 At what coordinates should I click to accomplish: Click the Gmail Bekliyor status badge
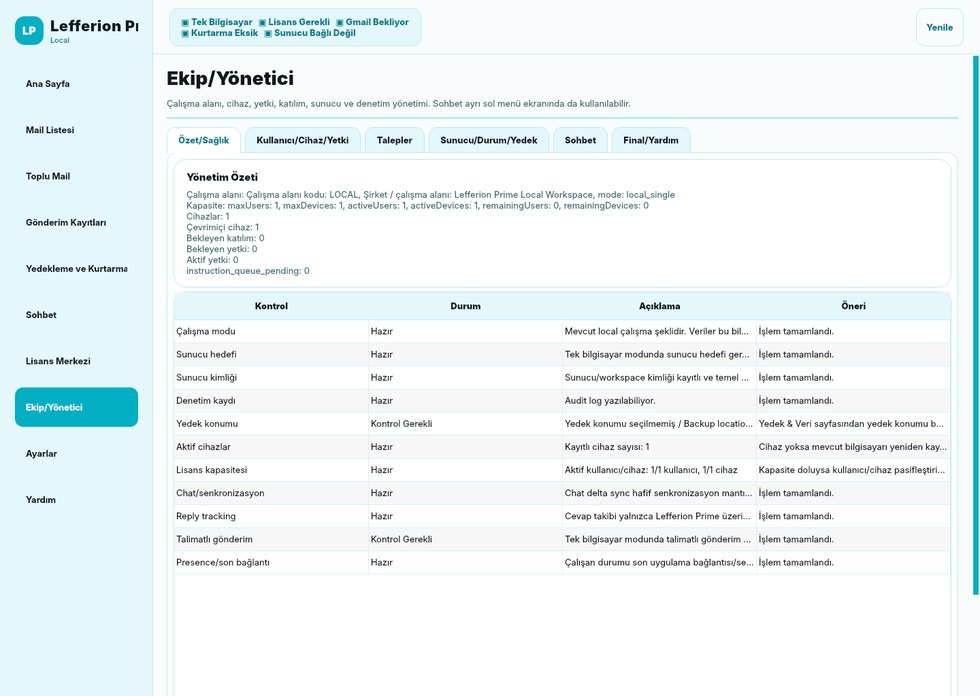coord(372,22)
